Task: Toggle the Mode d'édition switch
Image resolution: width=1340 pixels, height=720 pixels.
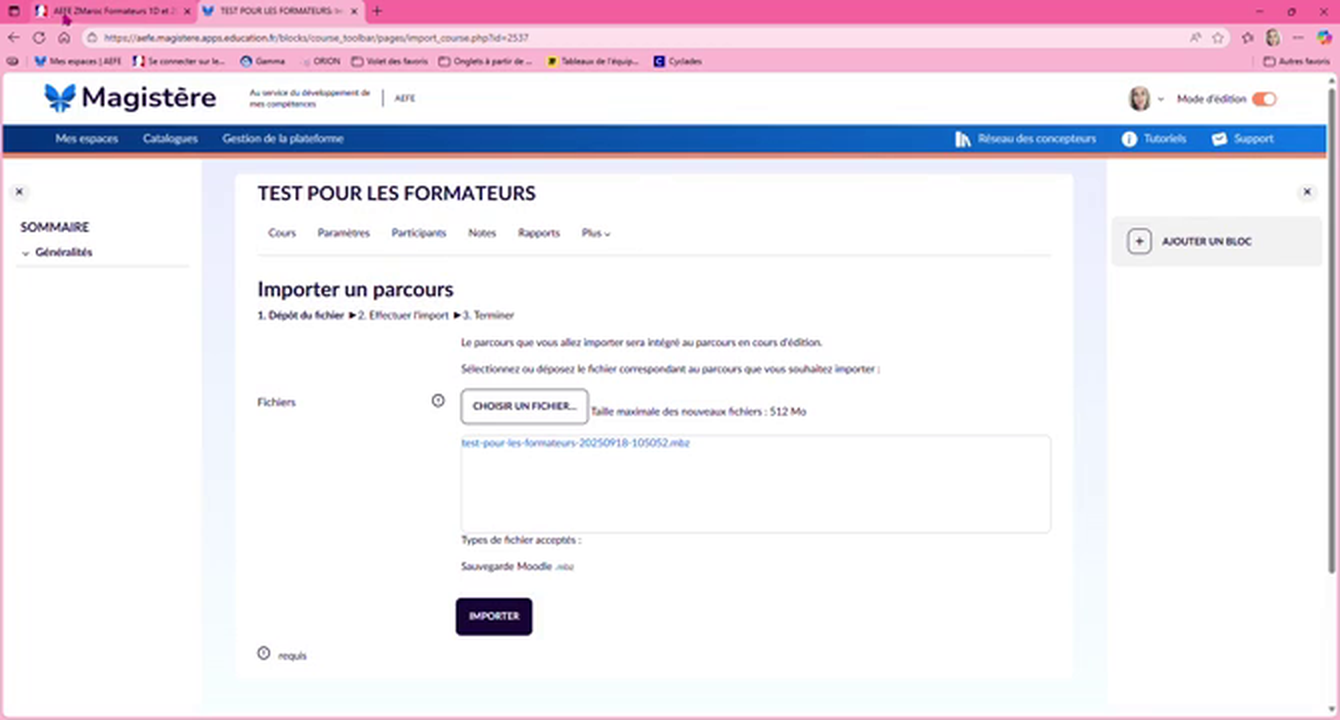Action: coord(1264,99)
